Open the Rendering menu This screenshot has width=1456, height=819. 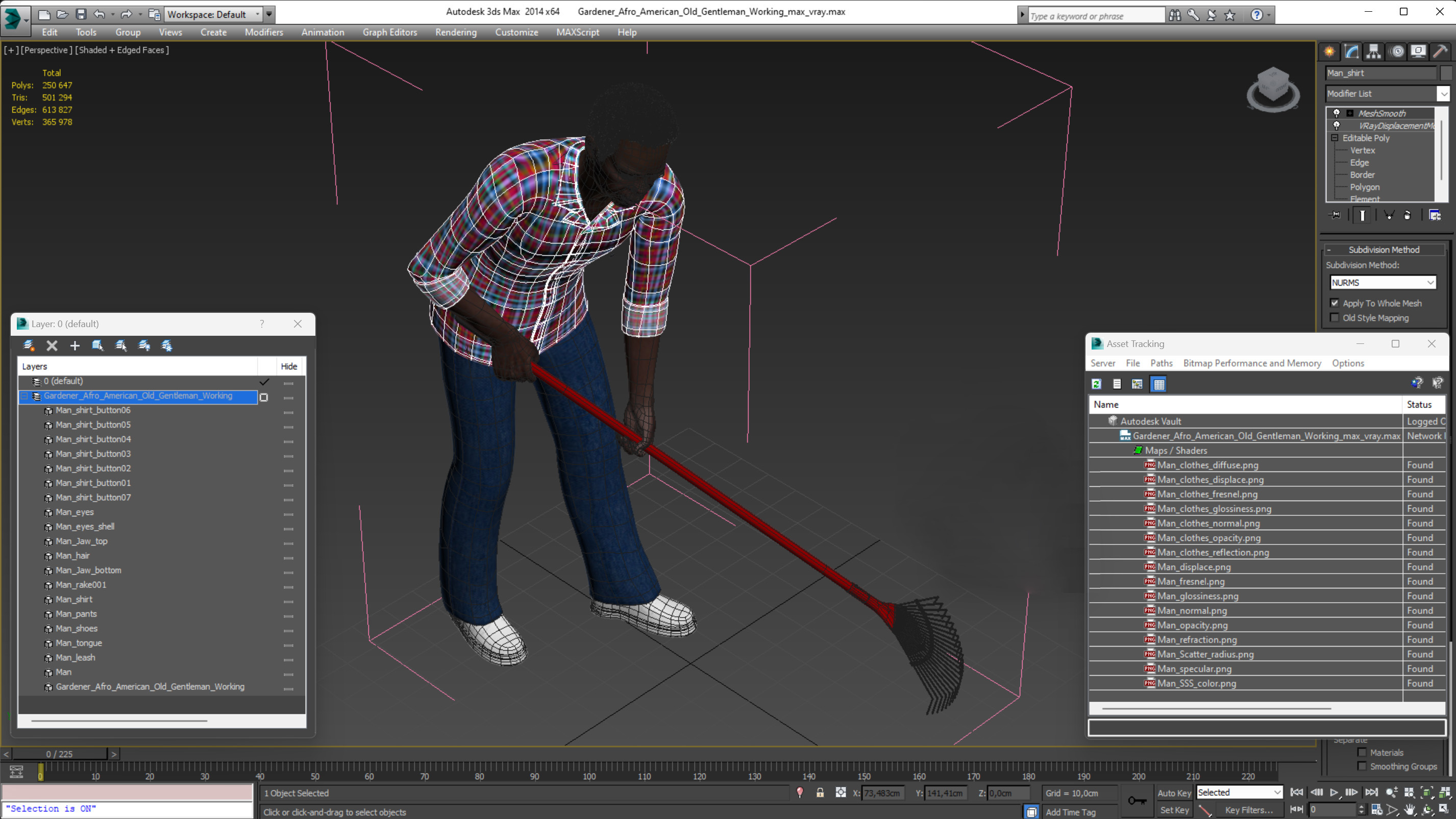point(456,32)
